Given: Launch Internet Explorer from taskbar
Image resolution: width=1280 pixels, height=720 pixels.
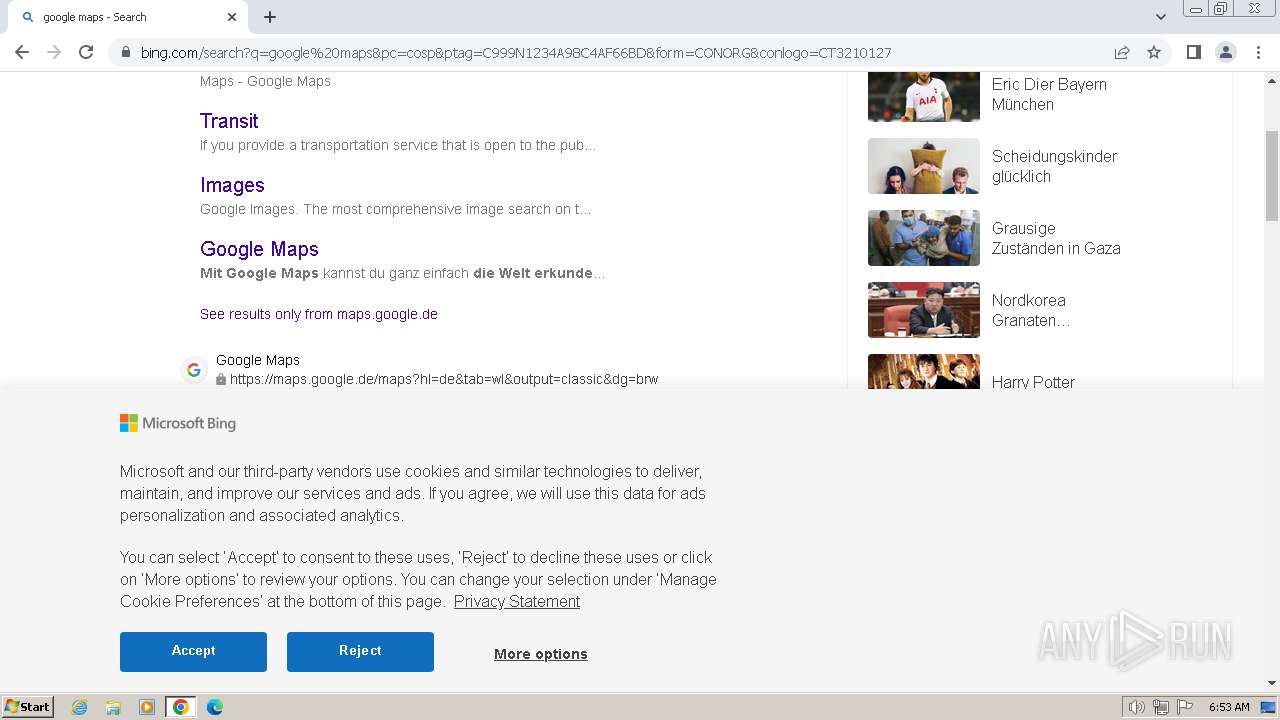Looking at the screenshot, I should (x=79, y=707).
